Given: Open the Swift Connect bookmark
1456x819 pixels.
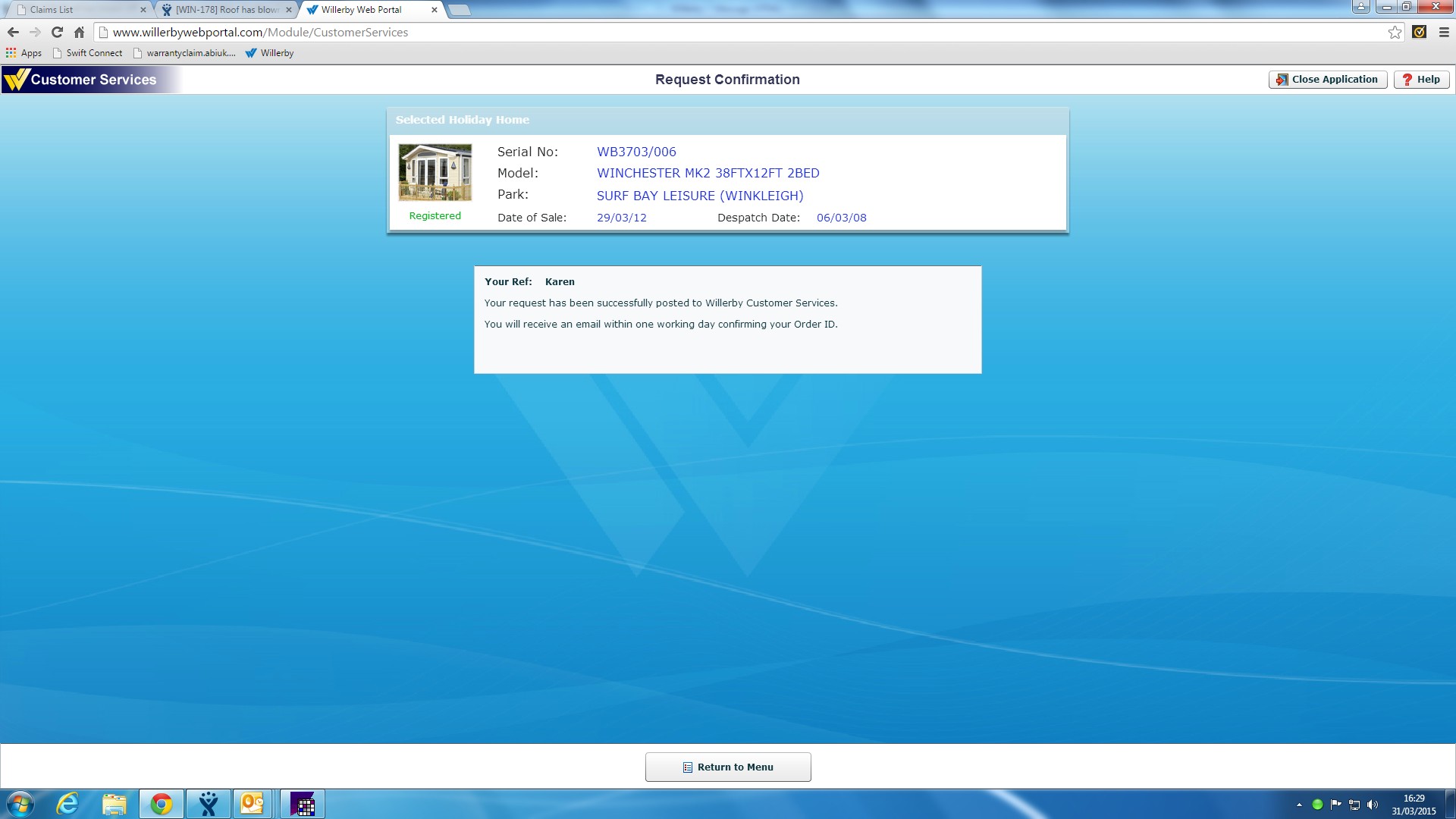Looking at the screenshot, I should [x=87, y=53].
